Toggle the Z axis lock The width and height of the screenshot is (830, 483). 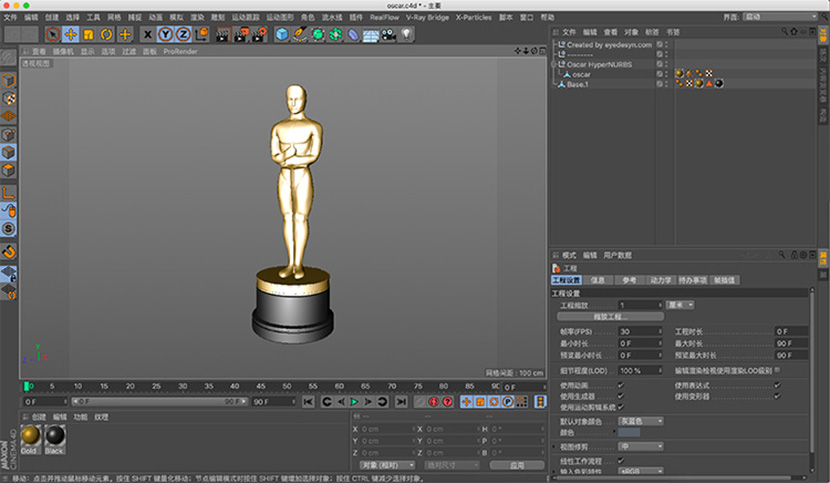(183, 34)
